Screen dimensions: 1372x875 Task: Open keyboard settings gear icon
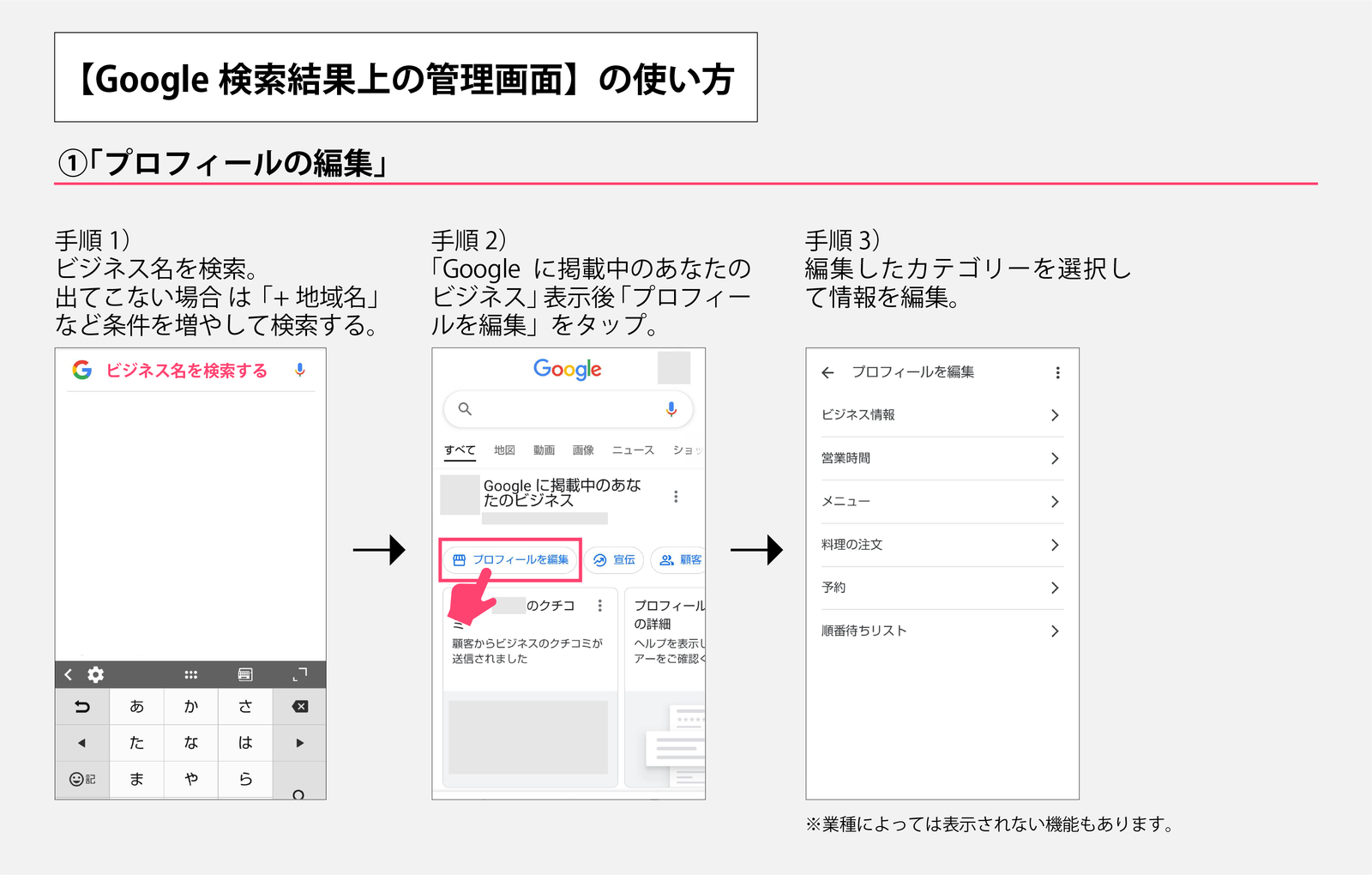[x=96, y=674]
